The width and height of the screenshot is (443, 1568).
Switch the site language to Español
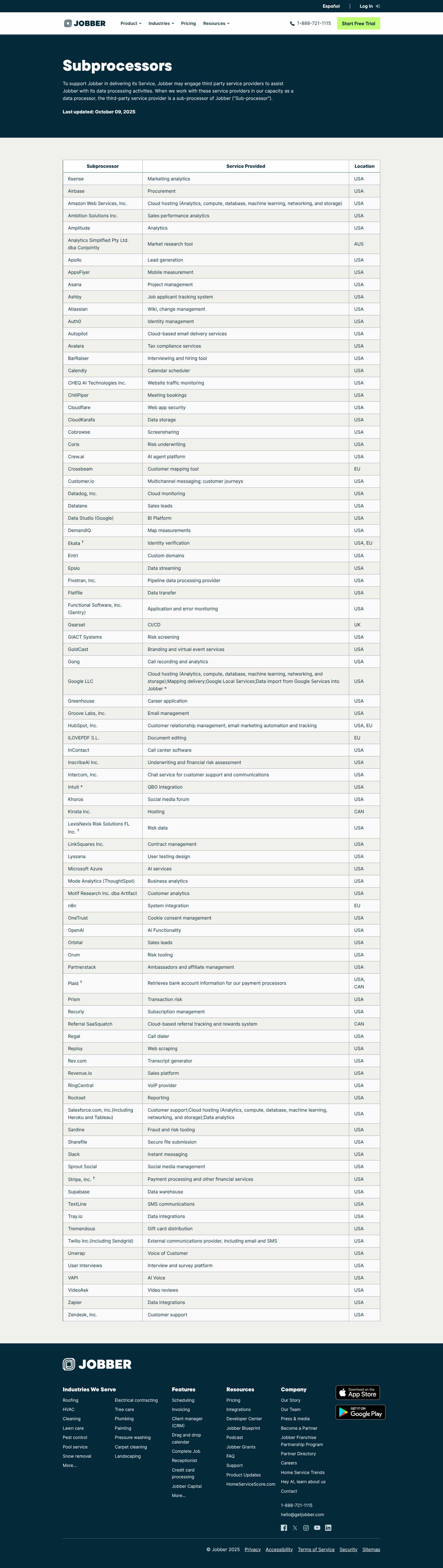click(x=331, y=6)
